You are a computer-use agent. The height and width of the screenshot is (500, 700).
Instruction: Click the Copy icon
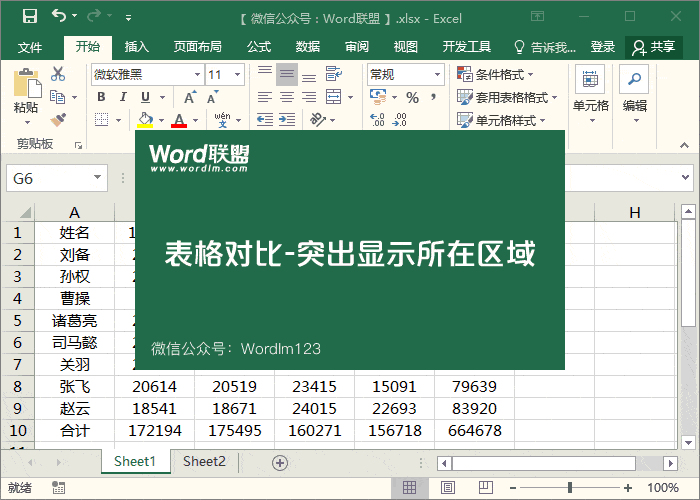58,96
